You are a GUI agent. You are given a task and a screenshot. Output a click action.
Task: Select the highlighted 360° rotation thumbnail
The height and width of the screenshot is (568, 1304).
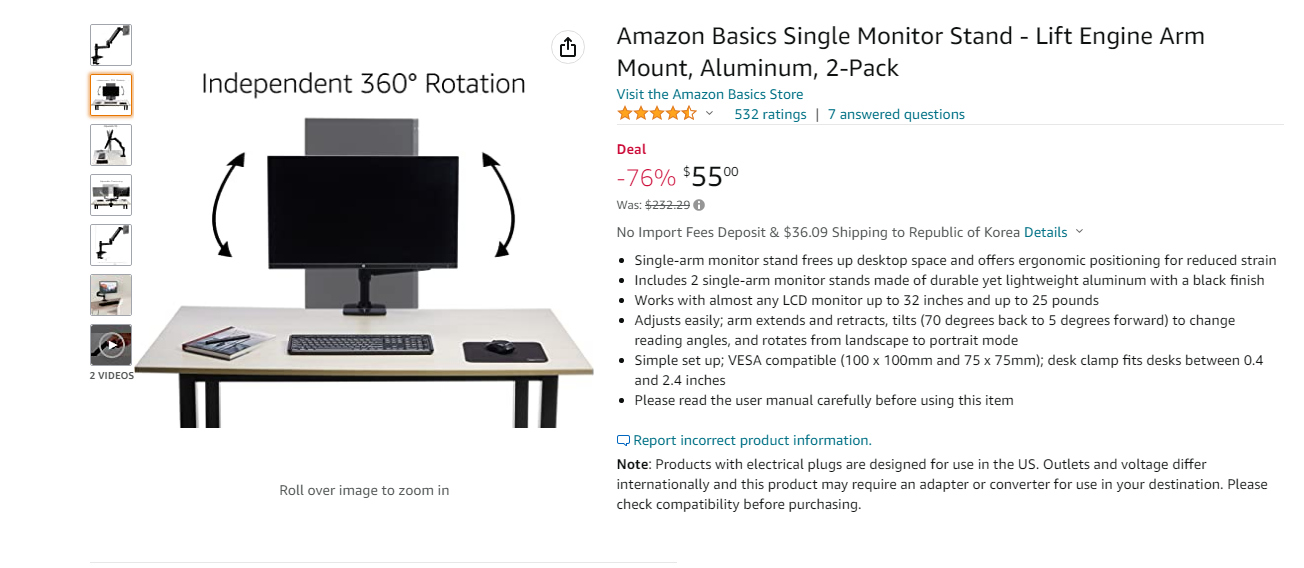pos(111,95)
